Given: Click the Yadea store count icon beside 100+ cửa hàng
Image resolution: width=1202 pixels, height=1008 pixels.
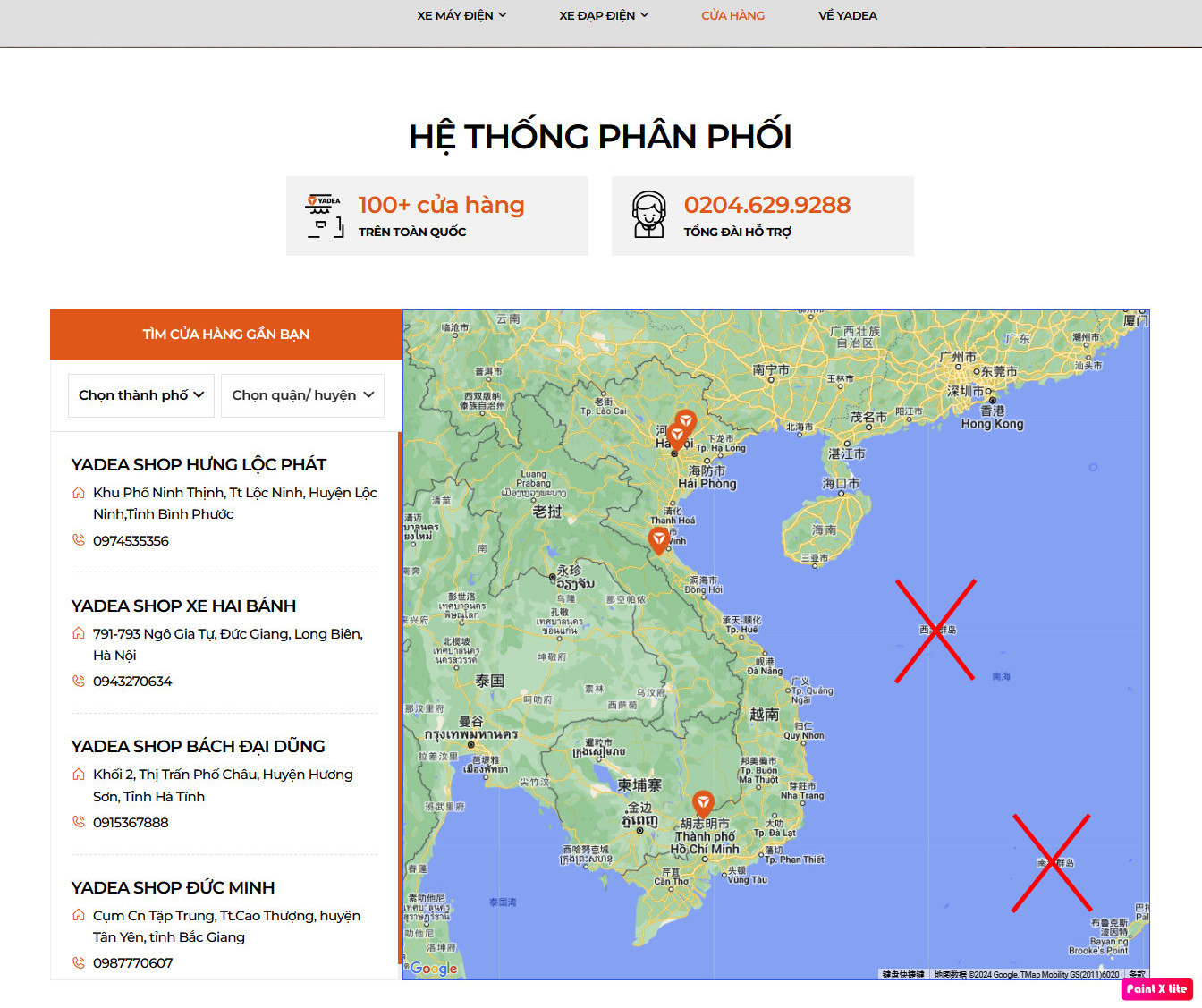Looking at the screenshot, I should coord(325,215).
